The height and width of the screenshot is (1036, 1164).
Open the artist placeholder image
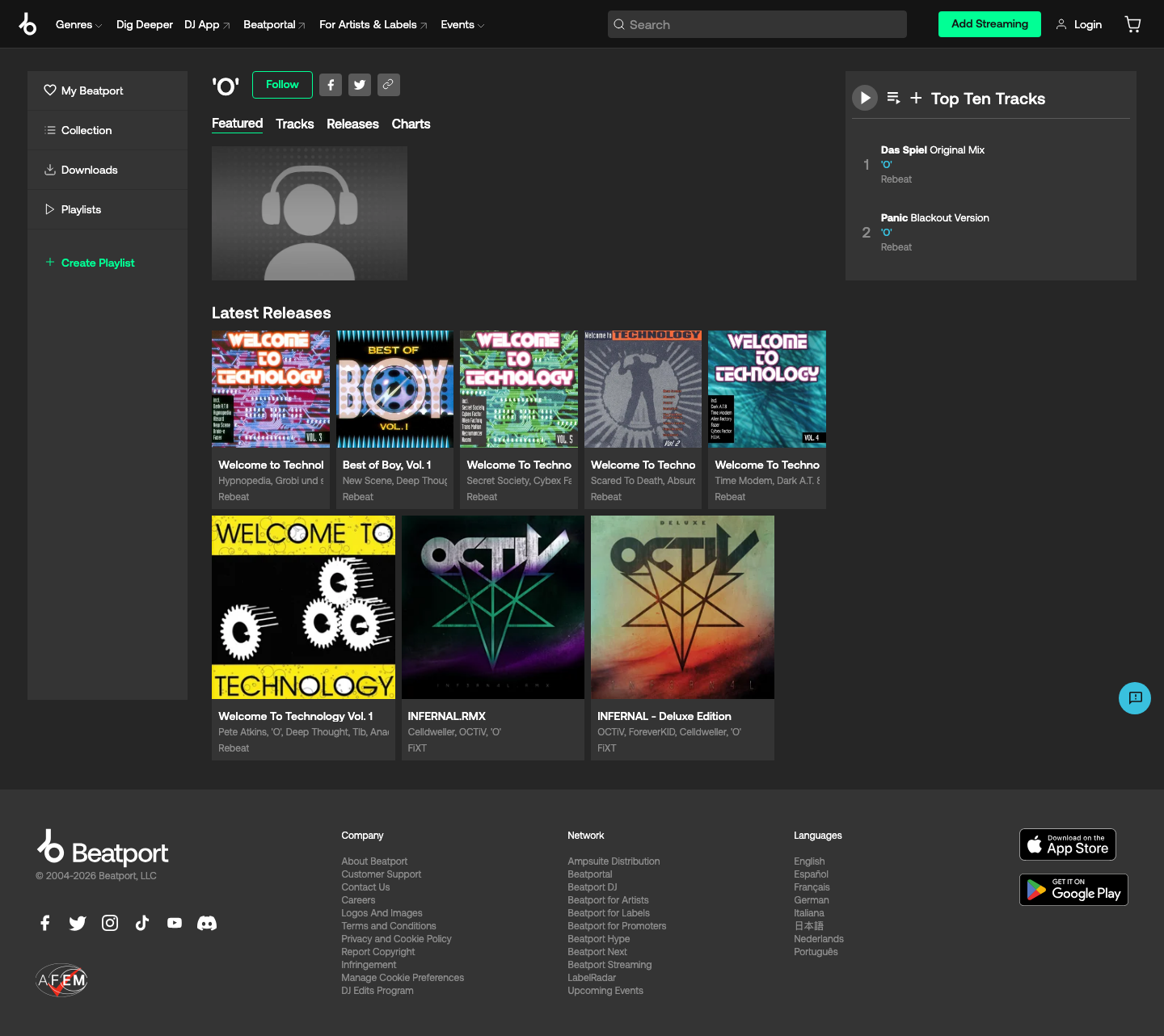point(310,213)
